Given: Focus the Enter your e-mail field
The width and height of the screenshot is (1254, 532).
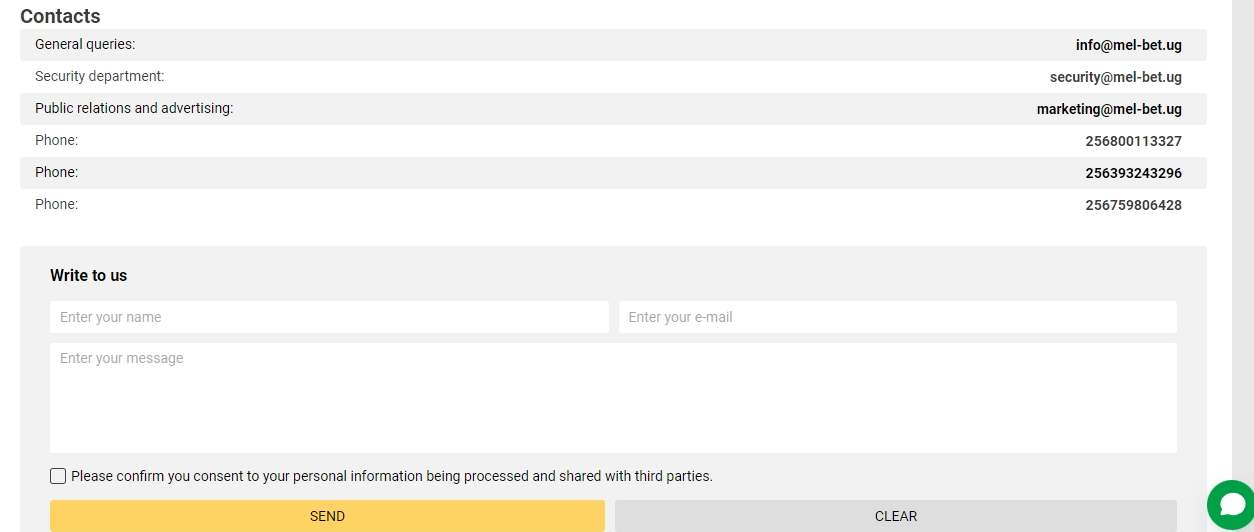Looking at the screenshot, I should pyautogui.click(x=898, y=317).
